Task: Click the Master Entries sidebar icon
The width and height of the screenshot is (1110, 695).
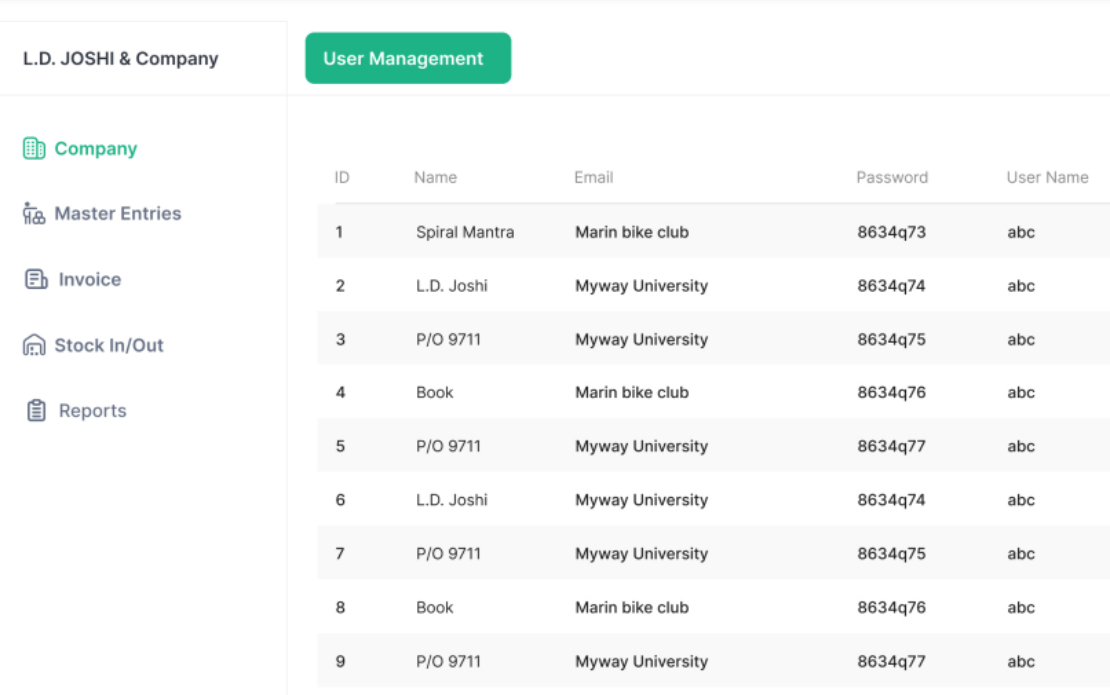Action: 34,213
